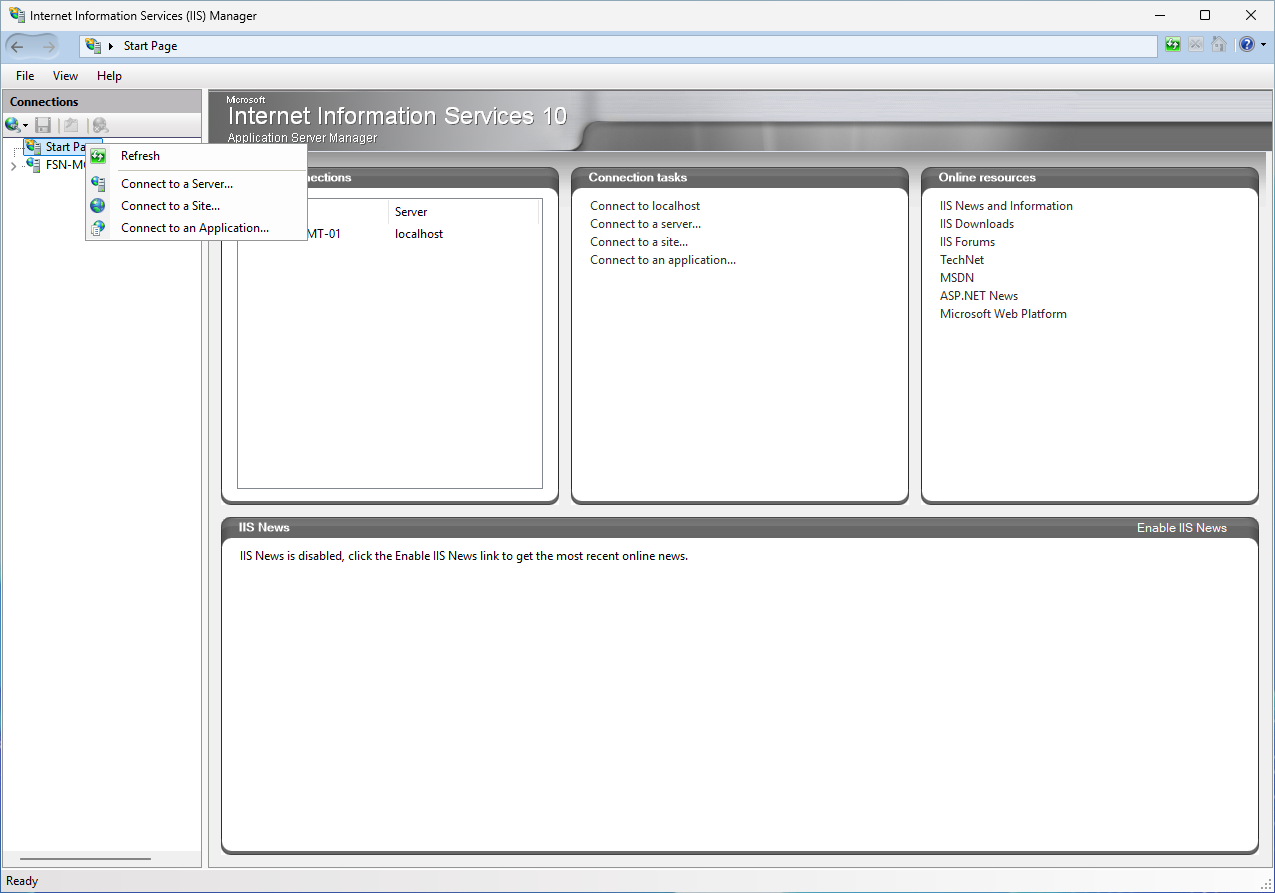Click the application icon beside Connect to an Application
The width and height of the screenshot is (1275, 893).
(98, 228)
